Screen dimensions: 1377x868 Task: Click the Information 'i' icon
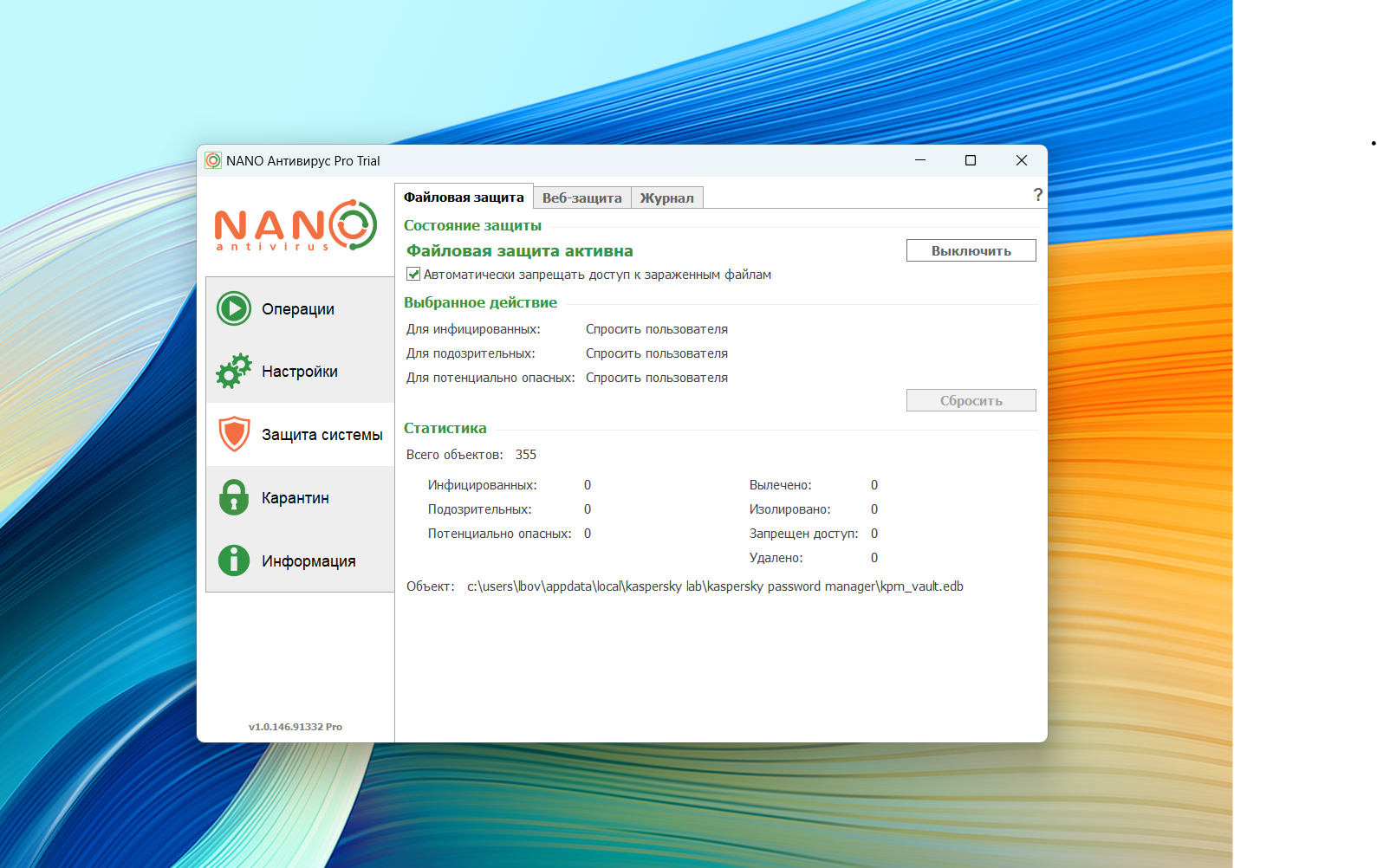pos(234,560)
